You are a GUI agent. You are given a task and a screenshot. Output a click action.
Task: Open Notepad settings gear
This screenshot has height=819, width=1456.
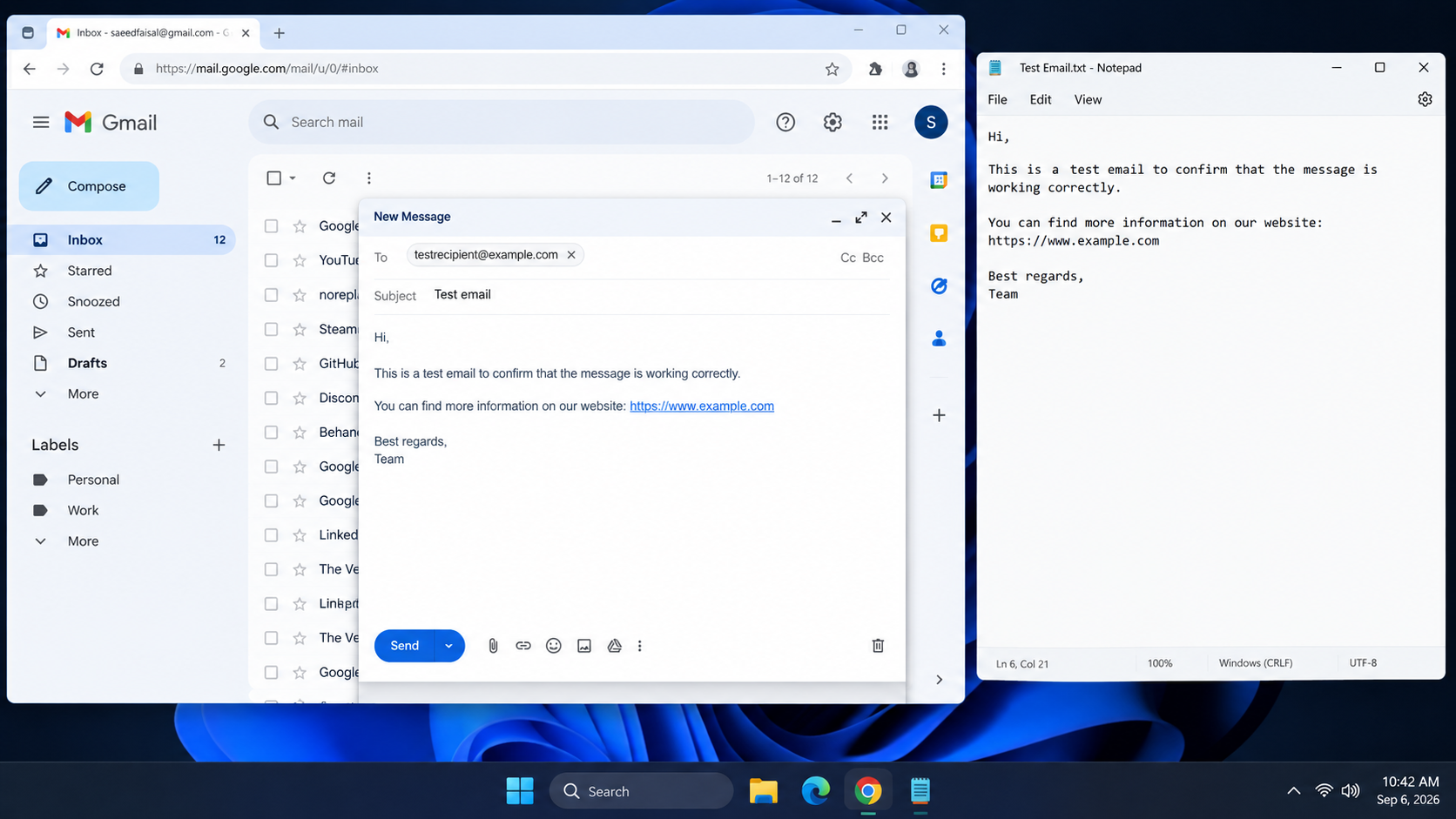[x=1425, y=100]
